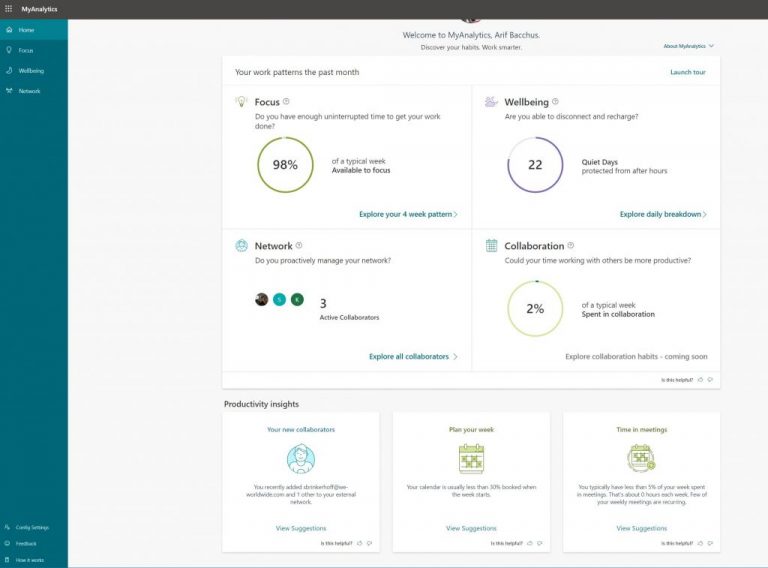Screen dimensions: 768x568
Task: Open Explore your 4 week pattern link
Action: tap(406, 214)
